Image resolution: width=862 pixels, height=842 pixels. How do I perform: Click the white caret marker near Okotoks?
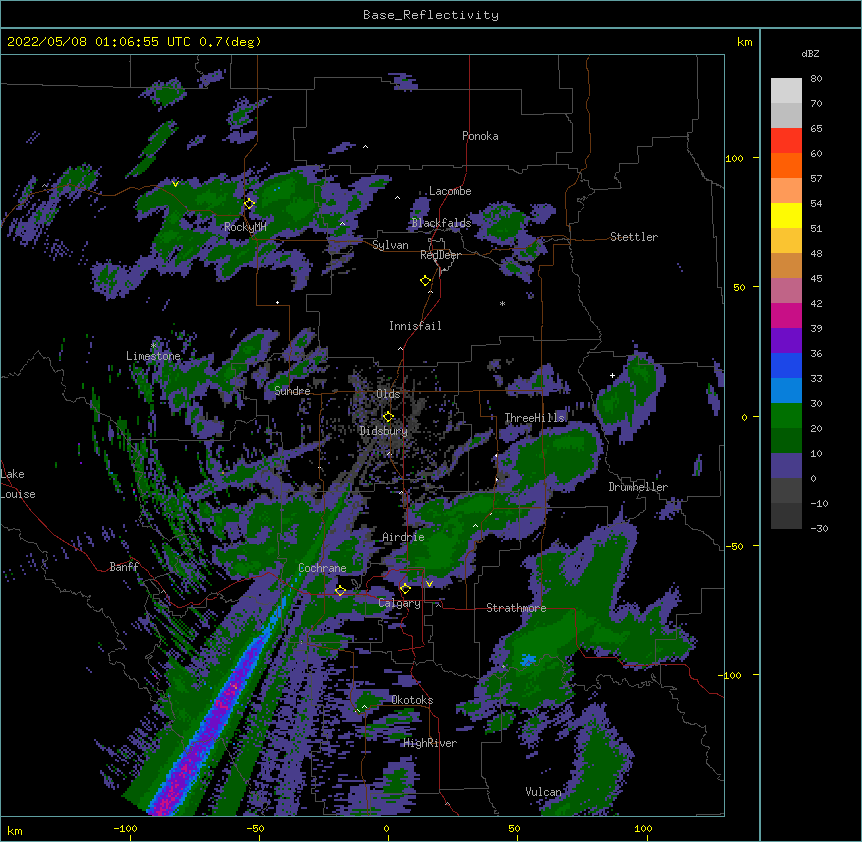[364, 707]
